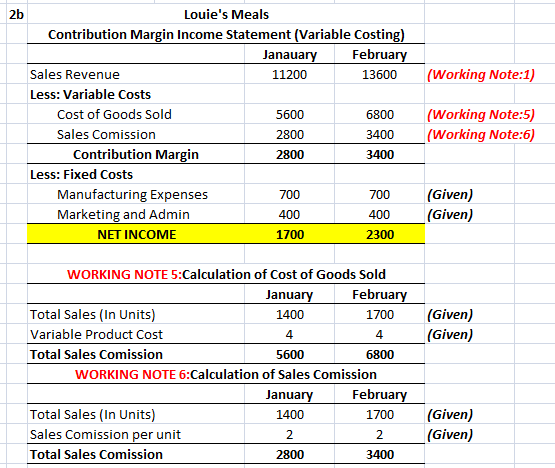The width and height of the screenshot is (555, 468).
Task: Click the Sales Revenue value 11200
Action: [x=290, y=74]
